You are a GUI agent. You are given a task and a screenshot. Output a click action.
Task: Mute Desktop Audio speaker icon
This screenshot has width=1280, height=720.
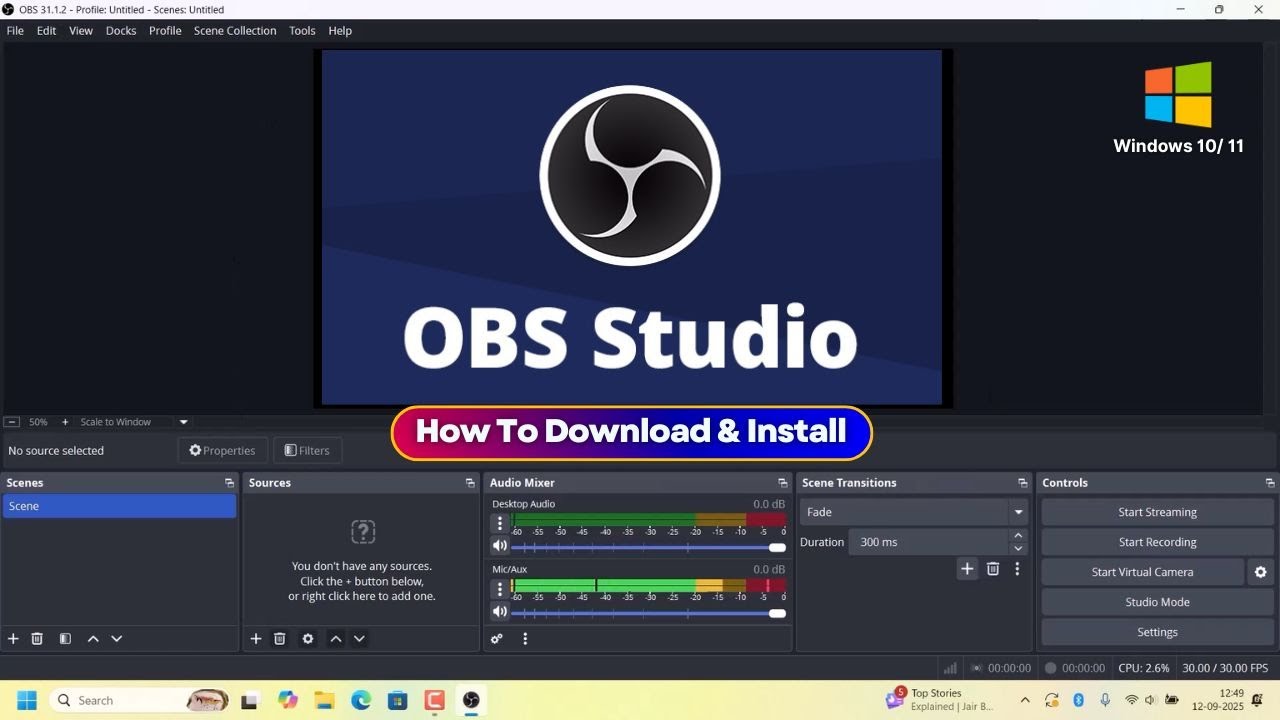click(x=500, y=546)
